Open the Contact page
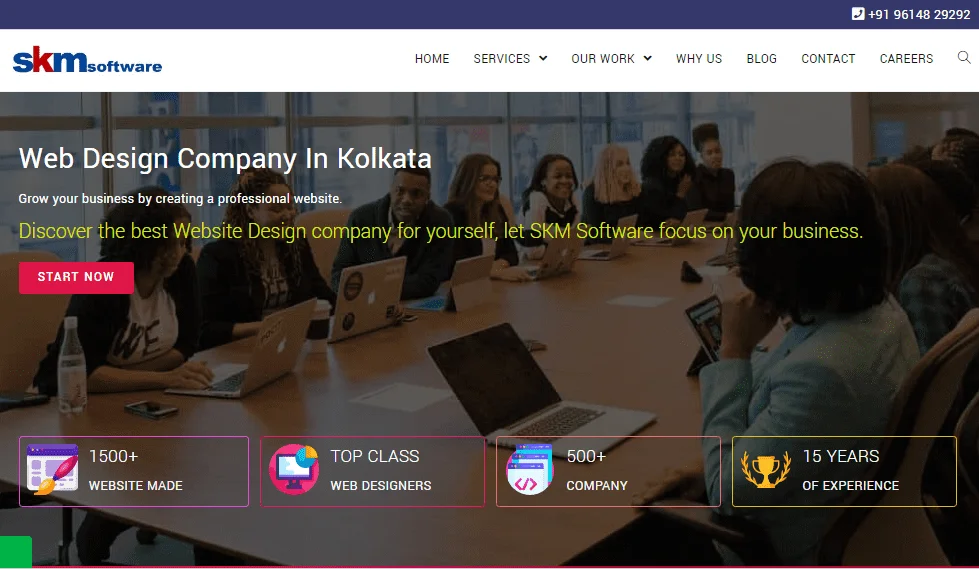This screenshot has height=569, width=979. point(828,59)
